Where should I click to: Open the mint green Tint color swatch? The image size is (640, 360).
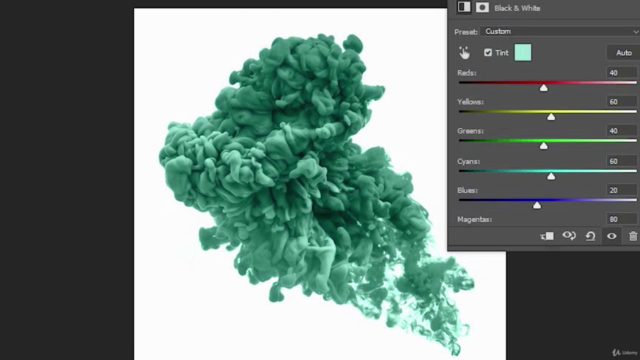click(523, 53)
